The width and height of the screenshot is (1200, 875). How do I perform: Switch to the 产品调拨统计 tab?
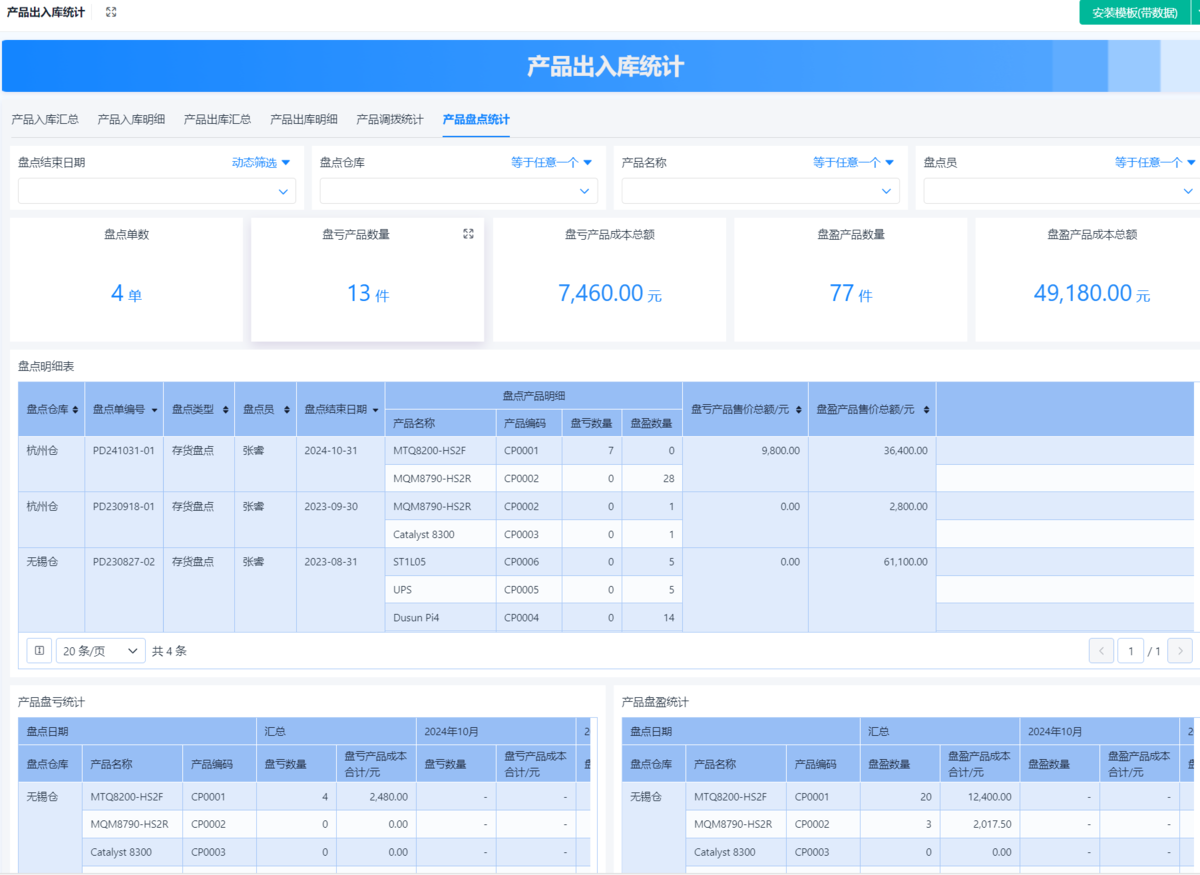390,119
